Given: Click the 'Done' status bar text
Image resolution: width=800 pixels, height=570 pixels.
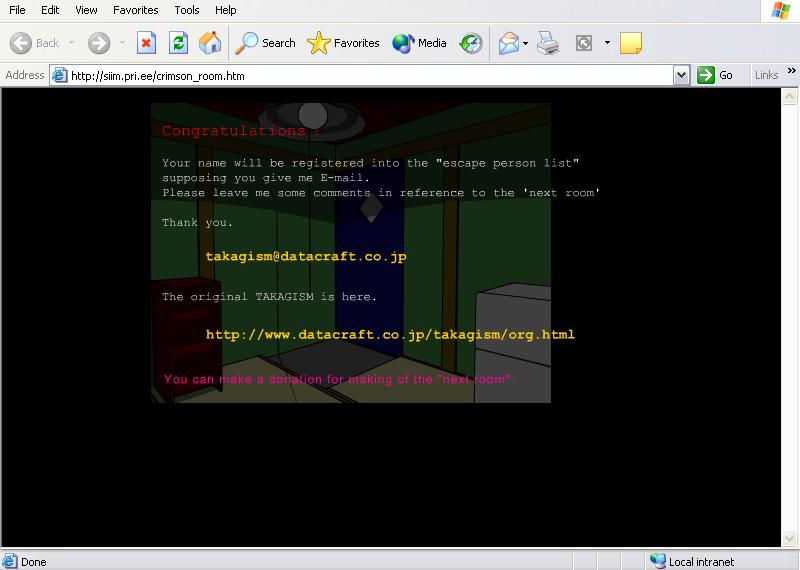Looking at the screenshot, I should click(x=34, y=562).
